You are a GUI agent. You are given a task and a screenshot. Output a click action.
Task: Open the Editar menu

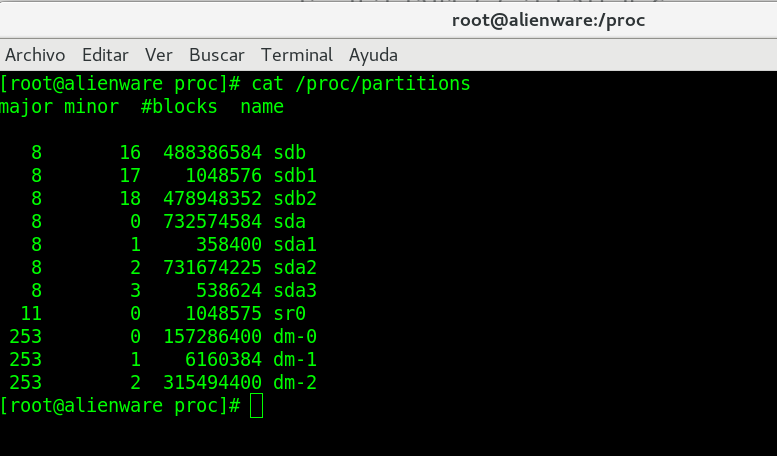105,55
